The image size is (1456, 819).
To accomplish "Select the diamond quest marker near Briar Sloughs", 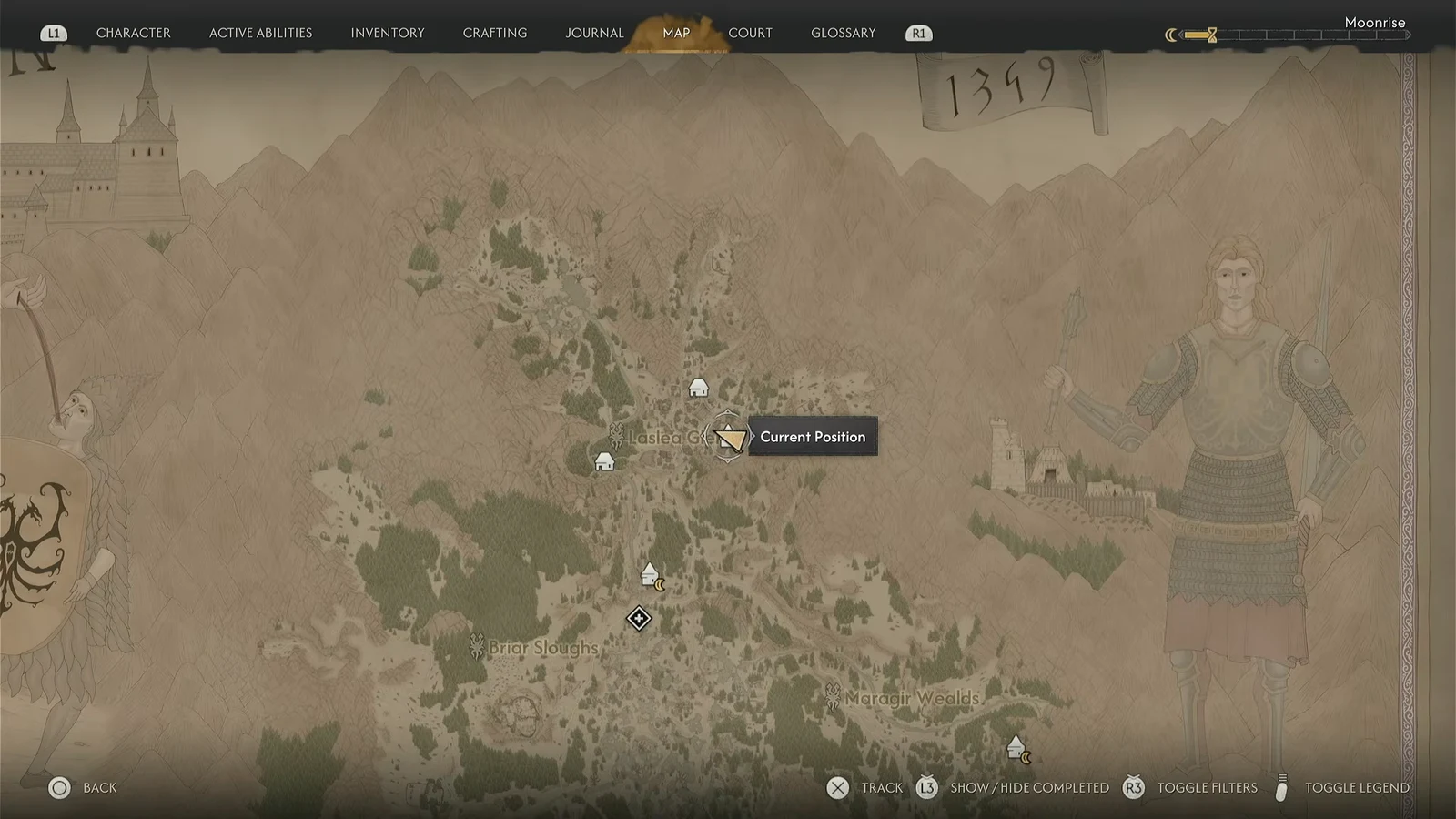I will coord(639,619).
